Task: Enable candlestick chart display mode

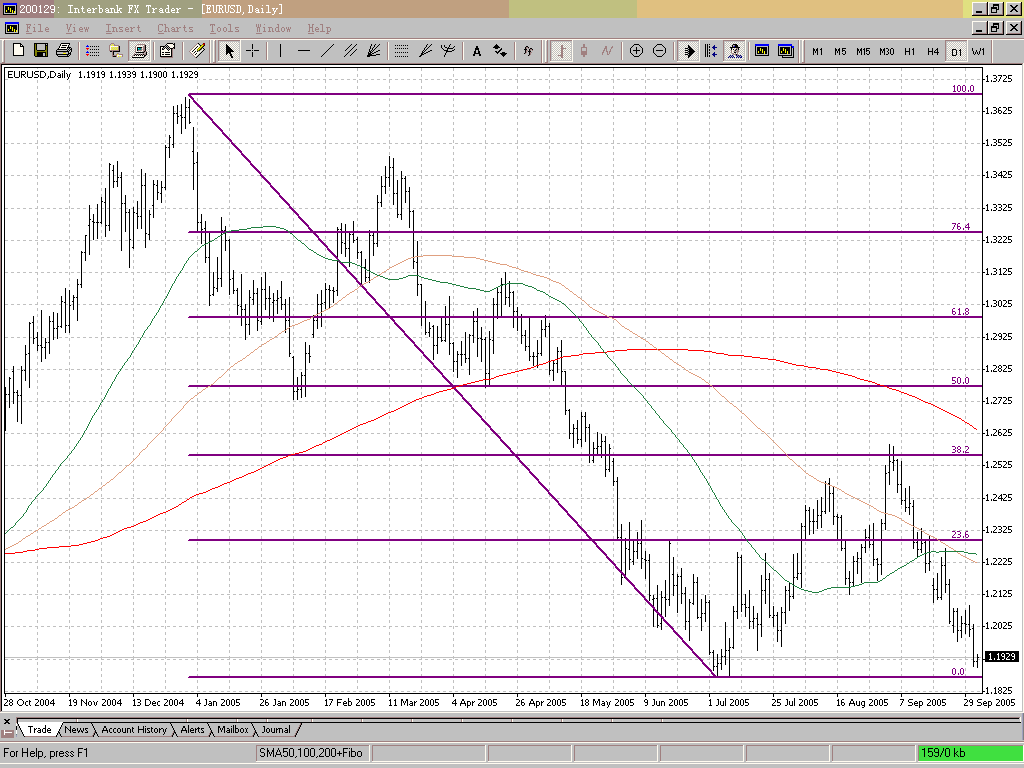Action: coord(584,51)
